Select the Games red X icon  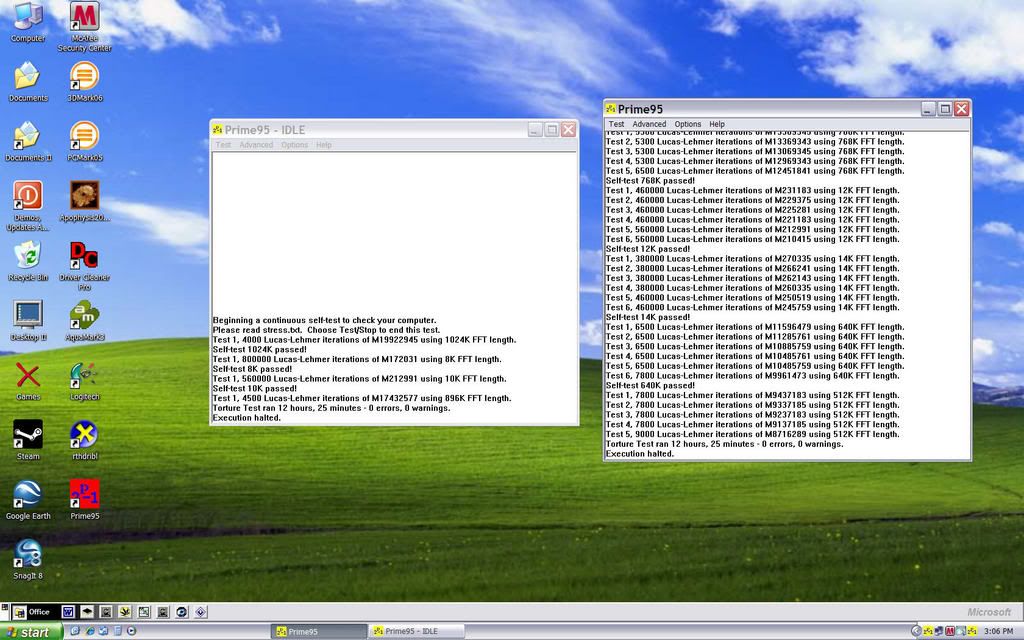click(28, 381)
